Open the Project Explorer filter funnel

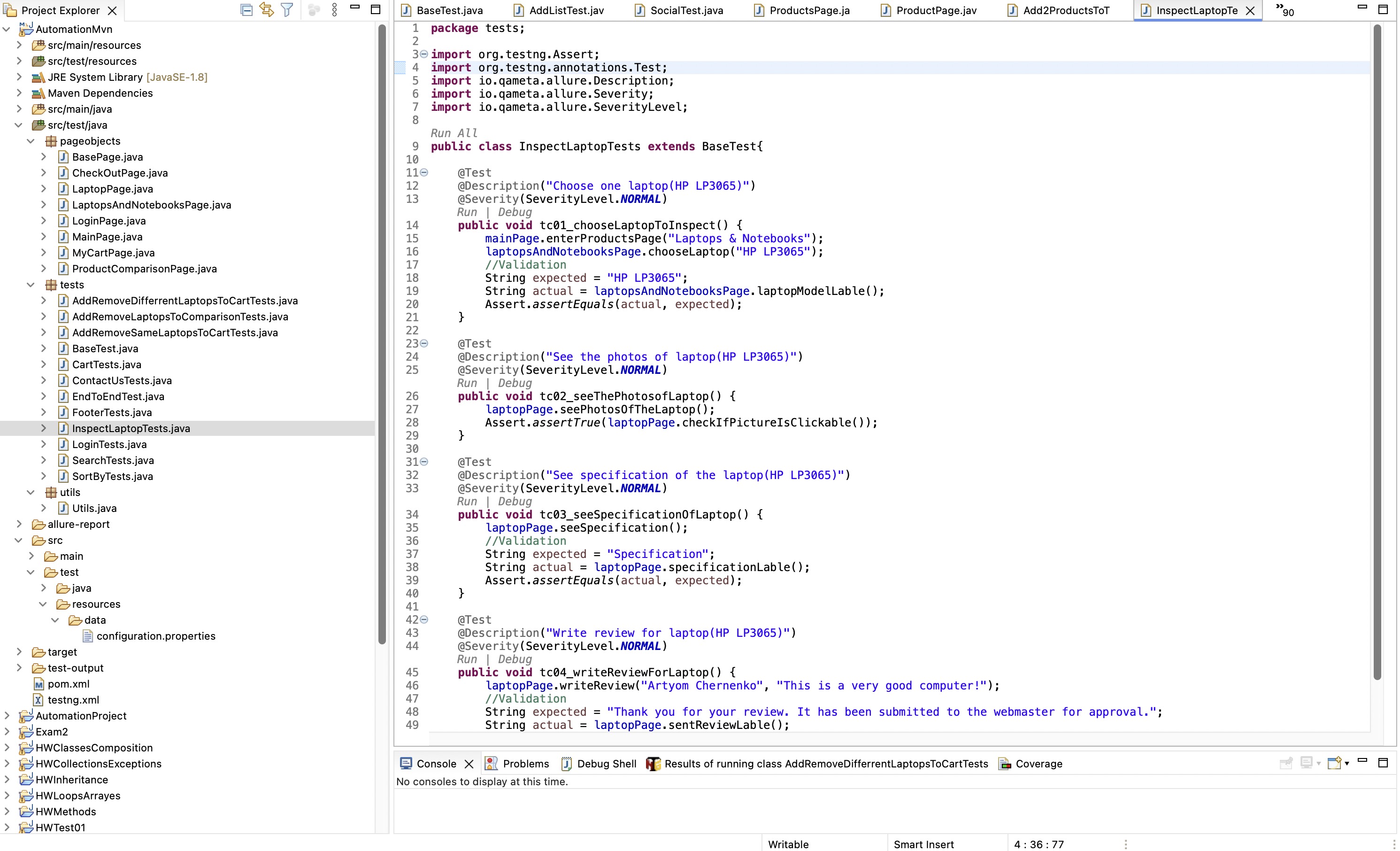tap(287, 10)
